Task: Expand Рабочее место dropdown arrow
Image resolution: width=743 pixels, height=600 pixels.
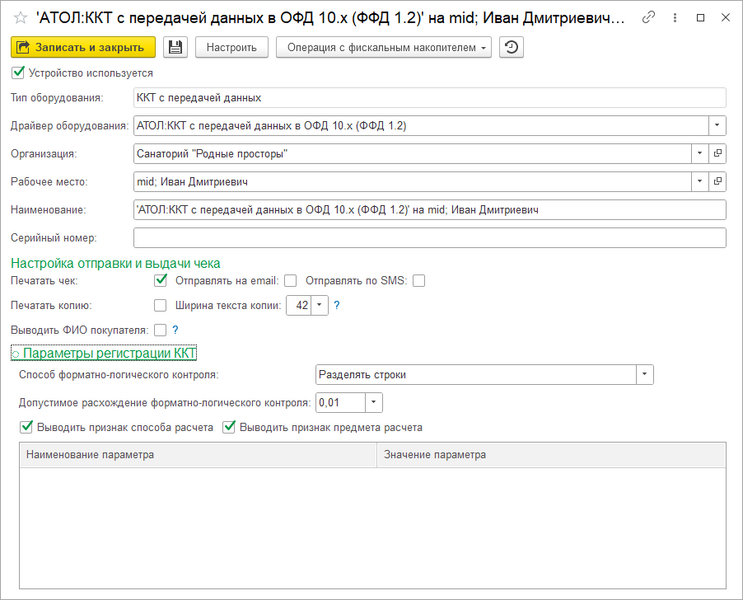Action: coord(700,182)
